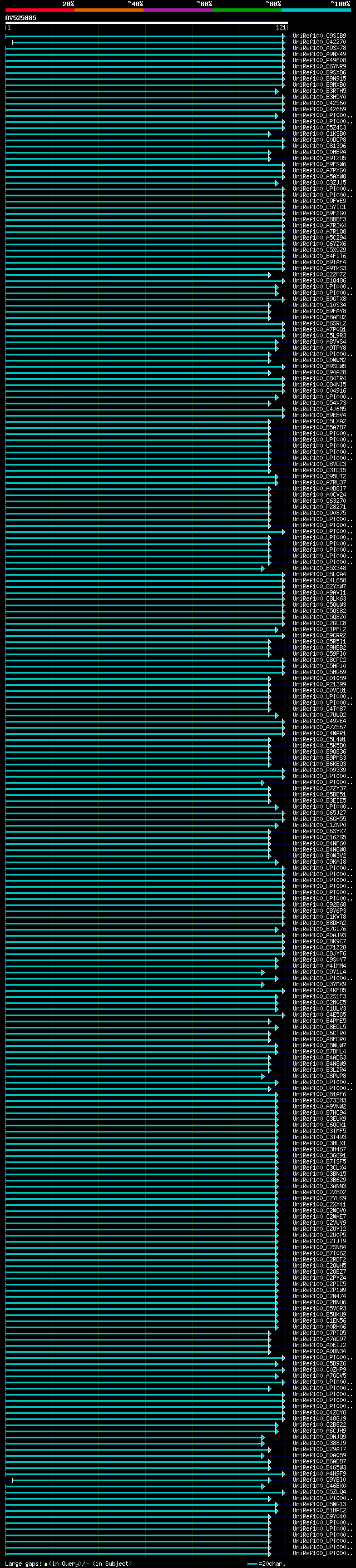The width and height of the screenshot is (356, 1568).
Task: Click hit UniRef100_A7R3K4
Action: 319,226
